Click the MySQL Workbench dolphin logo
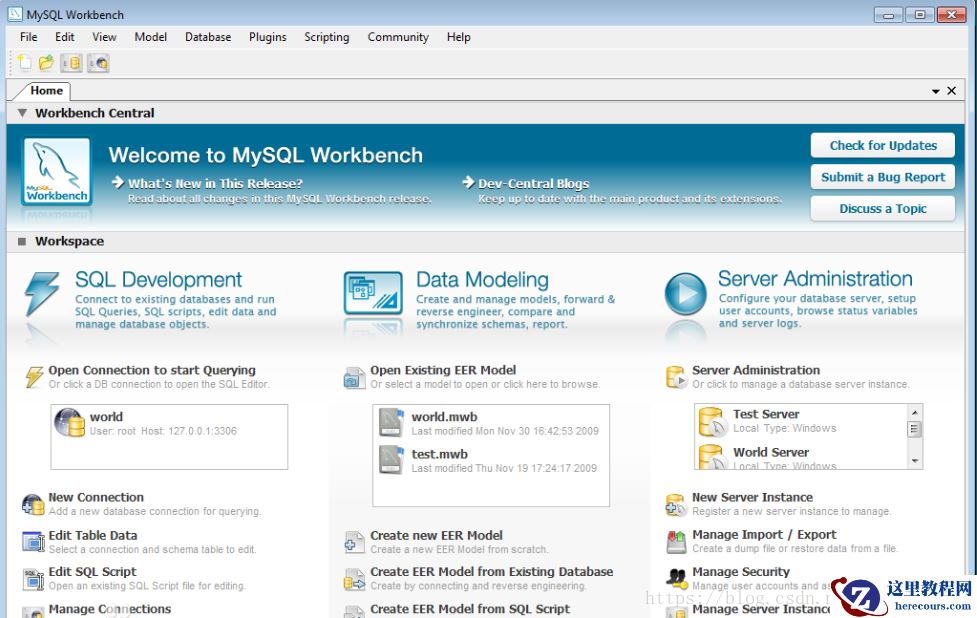 [x=57, y=171]
